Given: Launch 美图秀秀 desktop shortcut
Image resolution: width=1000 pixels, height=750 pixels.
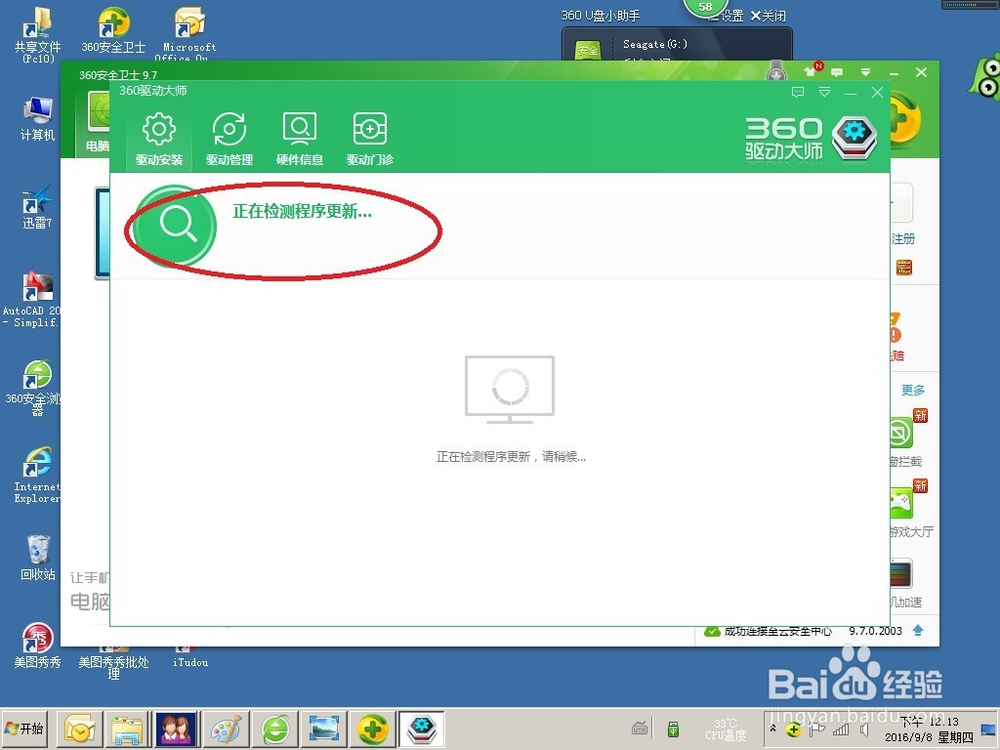Looking at the screenshot, I should click(x=38, y=644).
